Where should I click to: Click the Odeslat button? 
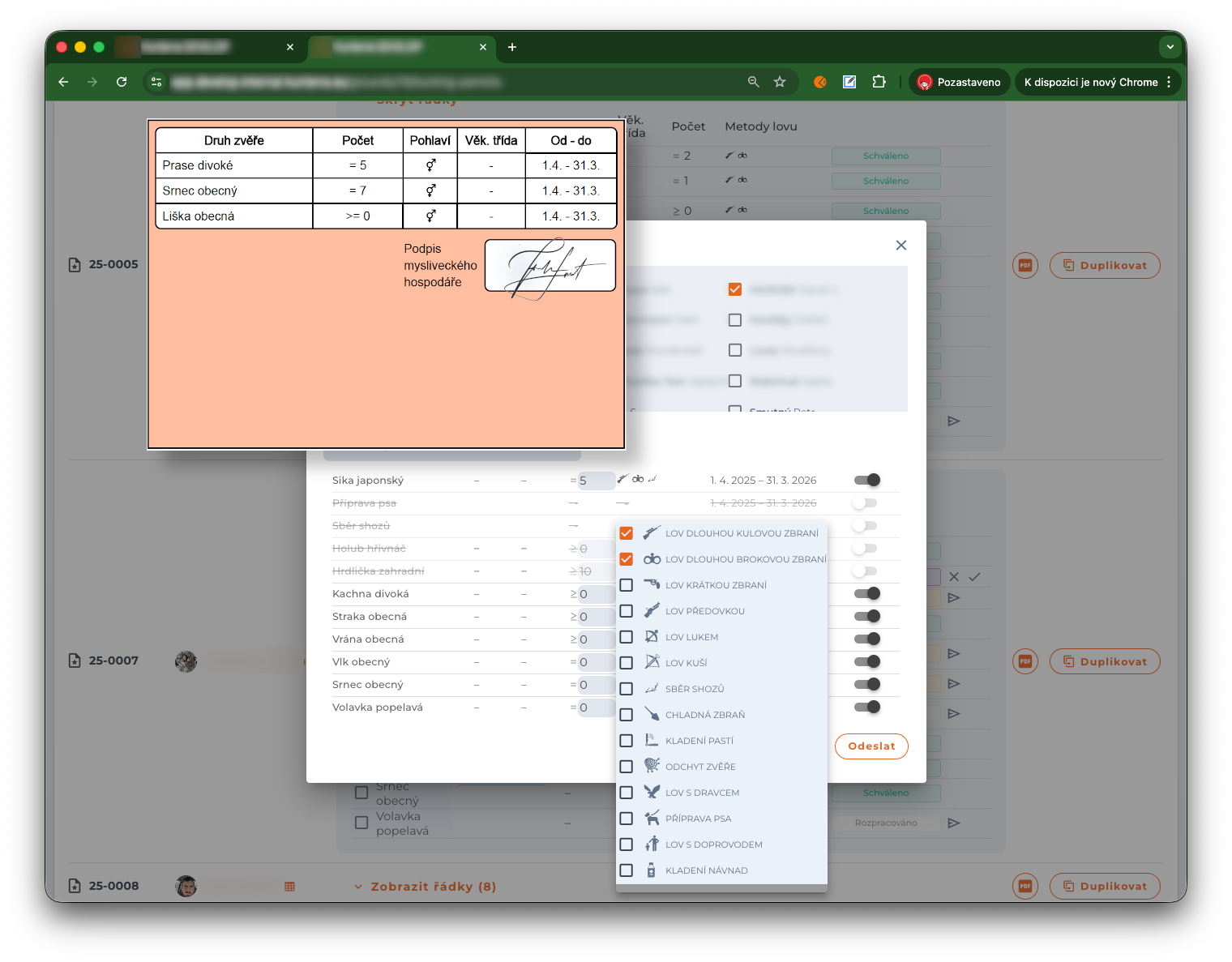click(x=871, y=746)
